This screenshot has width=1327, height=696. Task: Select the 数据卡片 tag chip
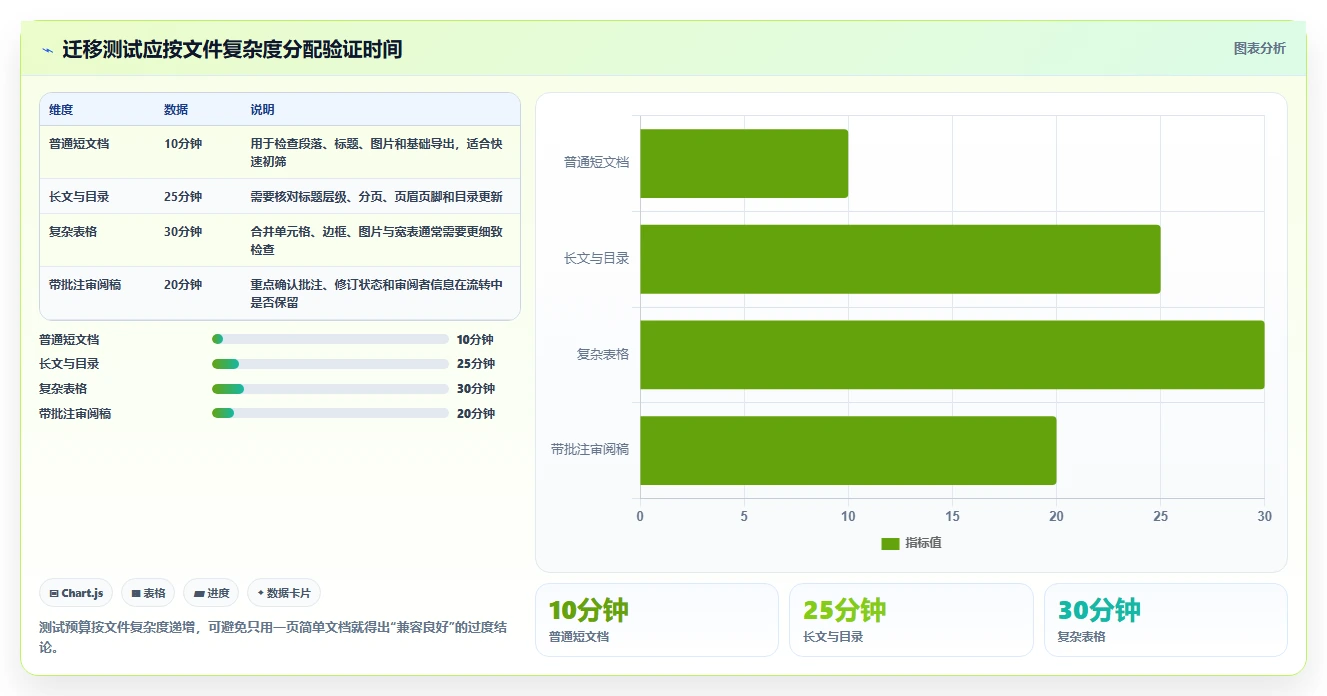point(284,593)
